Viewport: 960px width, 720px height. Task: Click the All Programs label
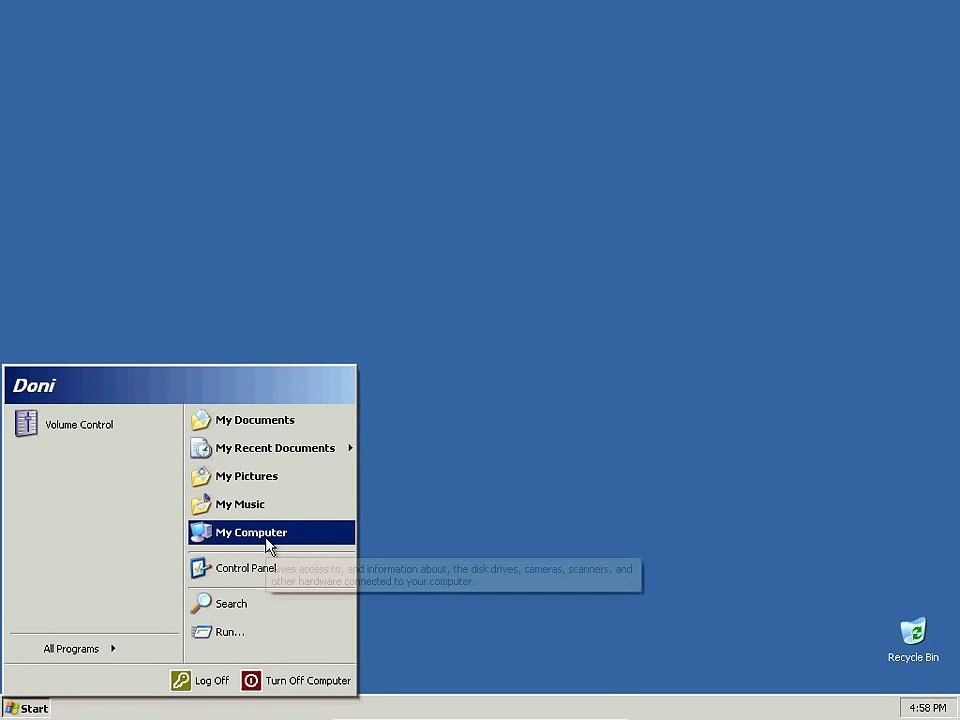pyautogui.click(x=71, y=649)
